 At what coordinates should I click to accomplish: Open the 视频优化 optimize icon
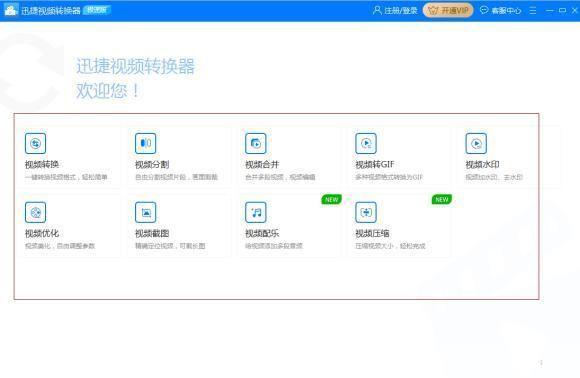(36, 212)
